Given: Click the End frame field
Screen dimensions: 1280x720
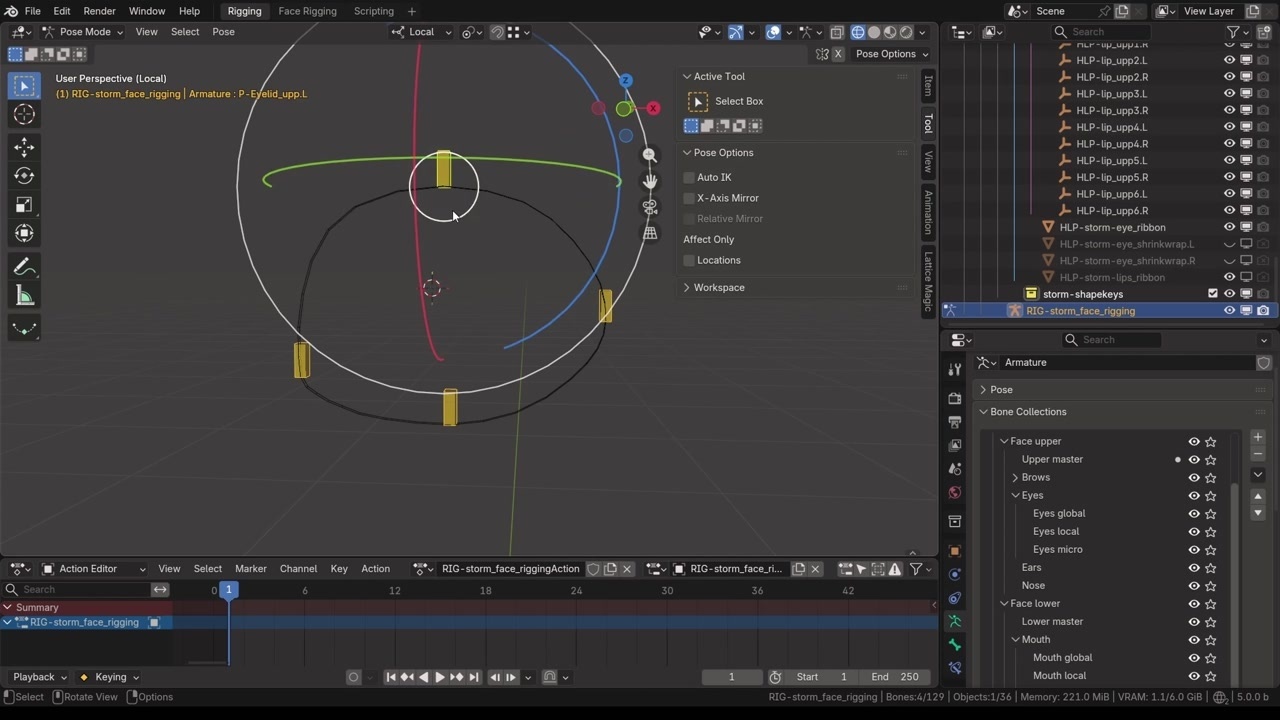Looking at the screenshot, I should tap(894, 677).
